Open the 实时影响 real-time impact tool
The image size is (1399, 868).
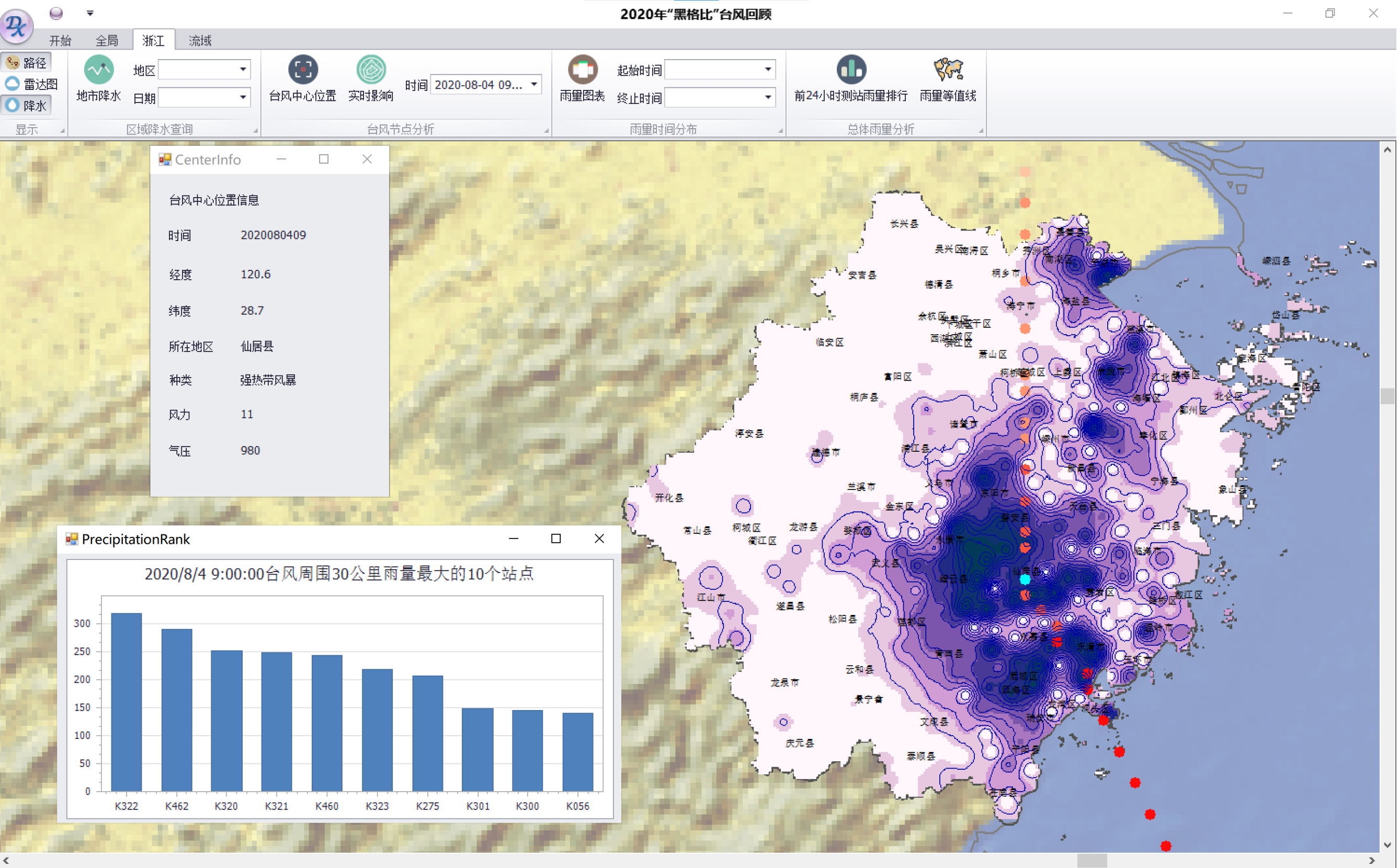pyautogui.click(x=372, y=81)
